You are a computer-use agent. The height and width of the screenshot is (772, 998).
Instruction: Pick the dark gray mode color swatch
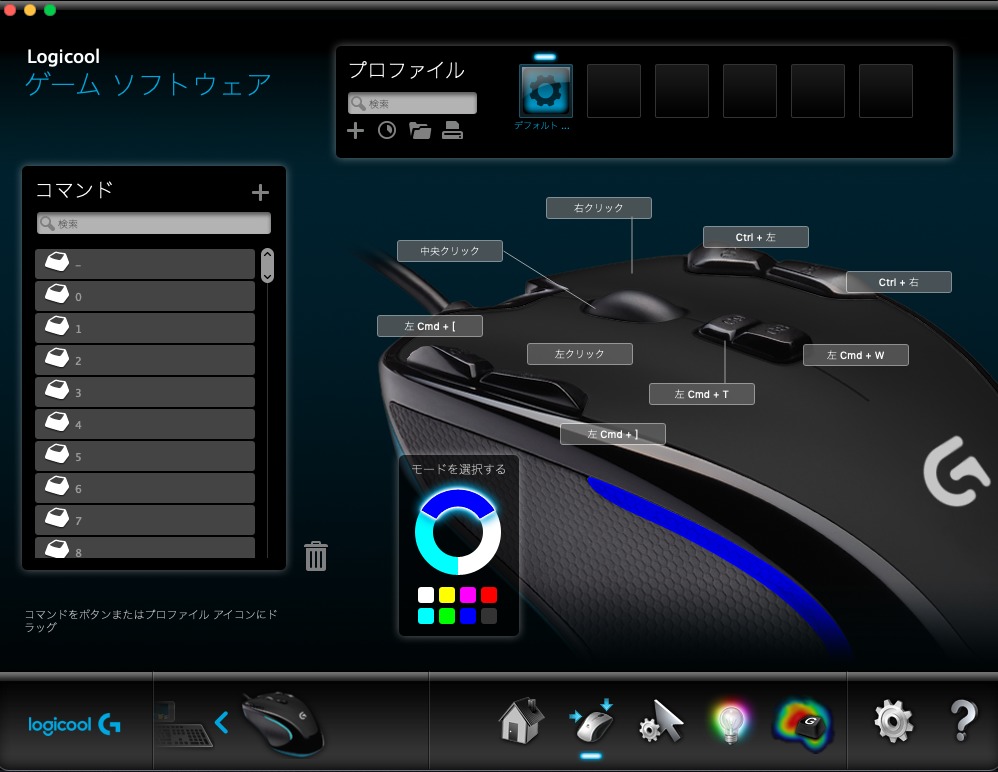tap(489, 615)
